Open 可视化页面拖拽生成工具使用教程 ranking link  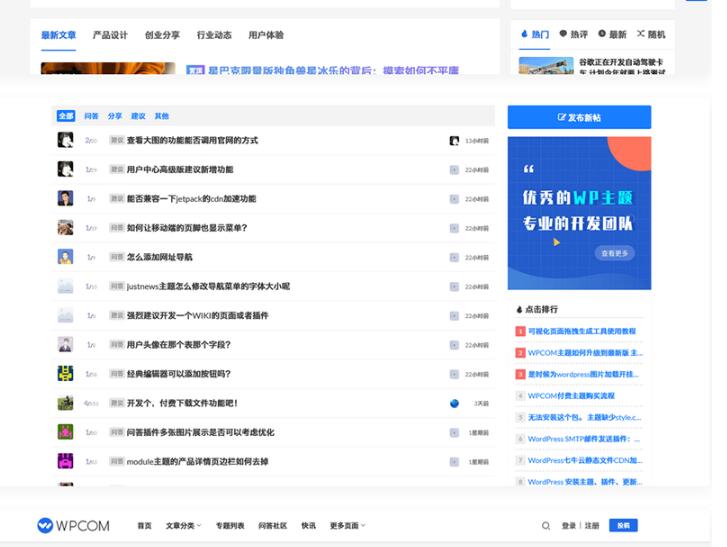[581, 331]
